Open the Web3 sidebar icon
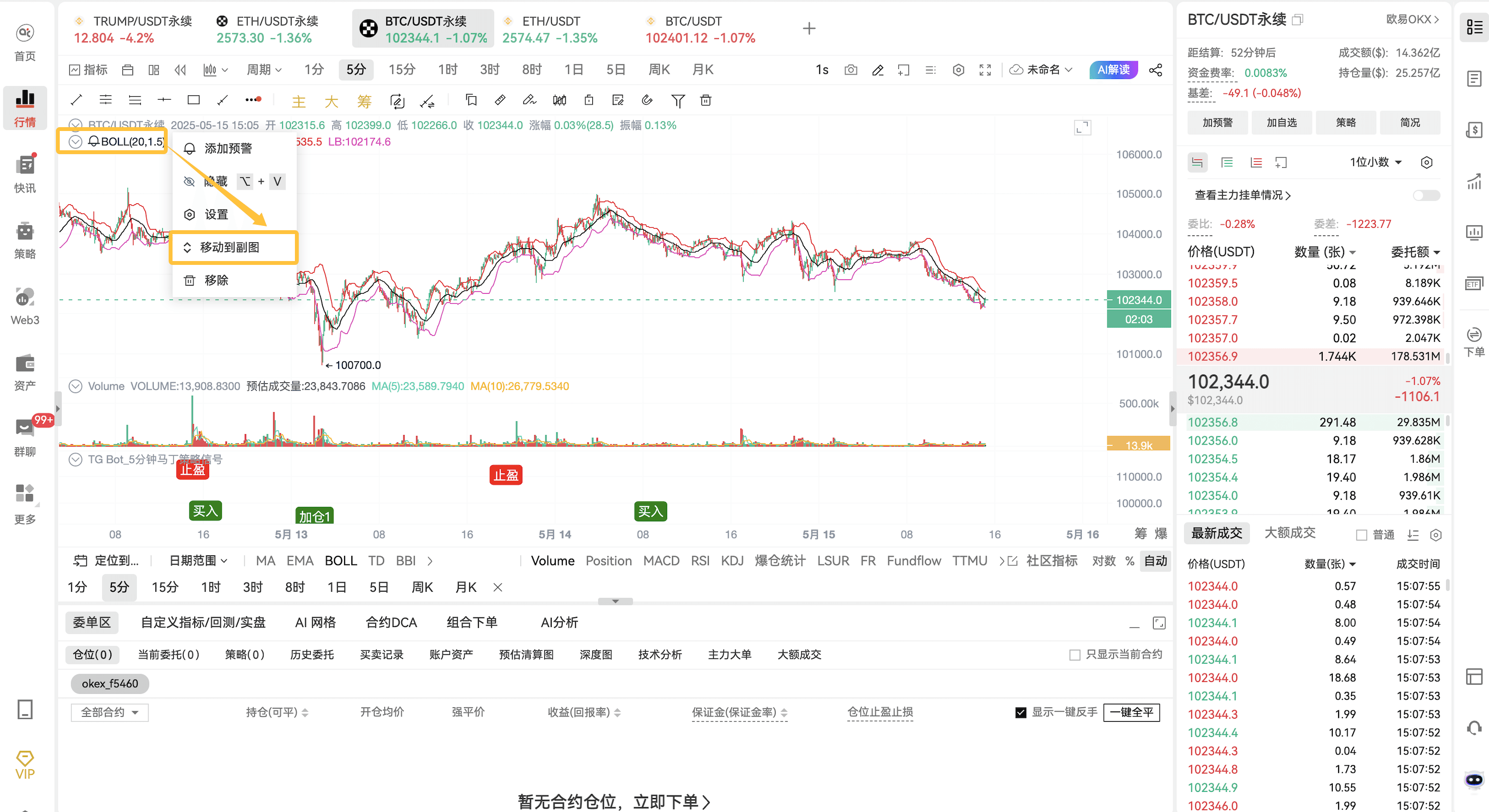The image size is (1489, 812). click(25, 305)
